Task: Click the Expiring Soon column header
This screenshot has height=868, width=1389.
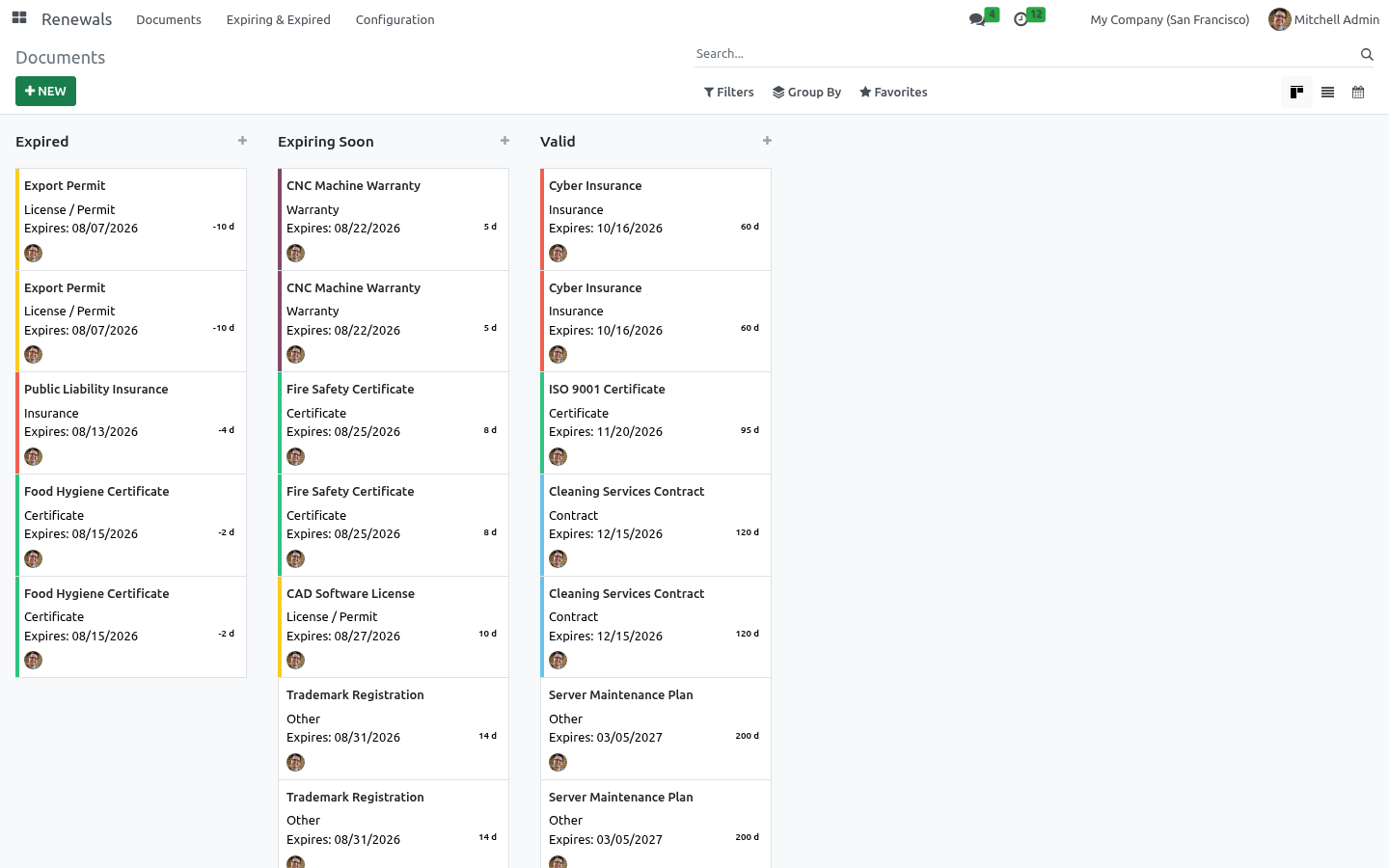Action: (x=326, y=142)
